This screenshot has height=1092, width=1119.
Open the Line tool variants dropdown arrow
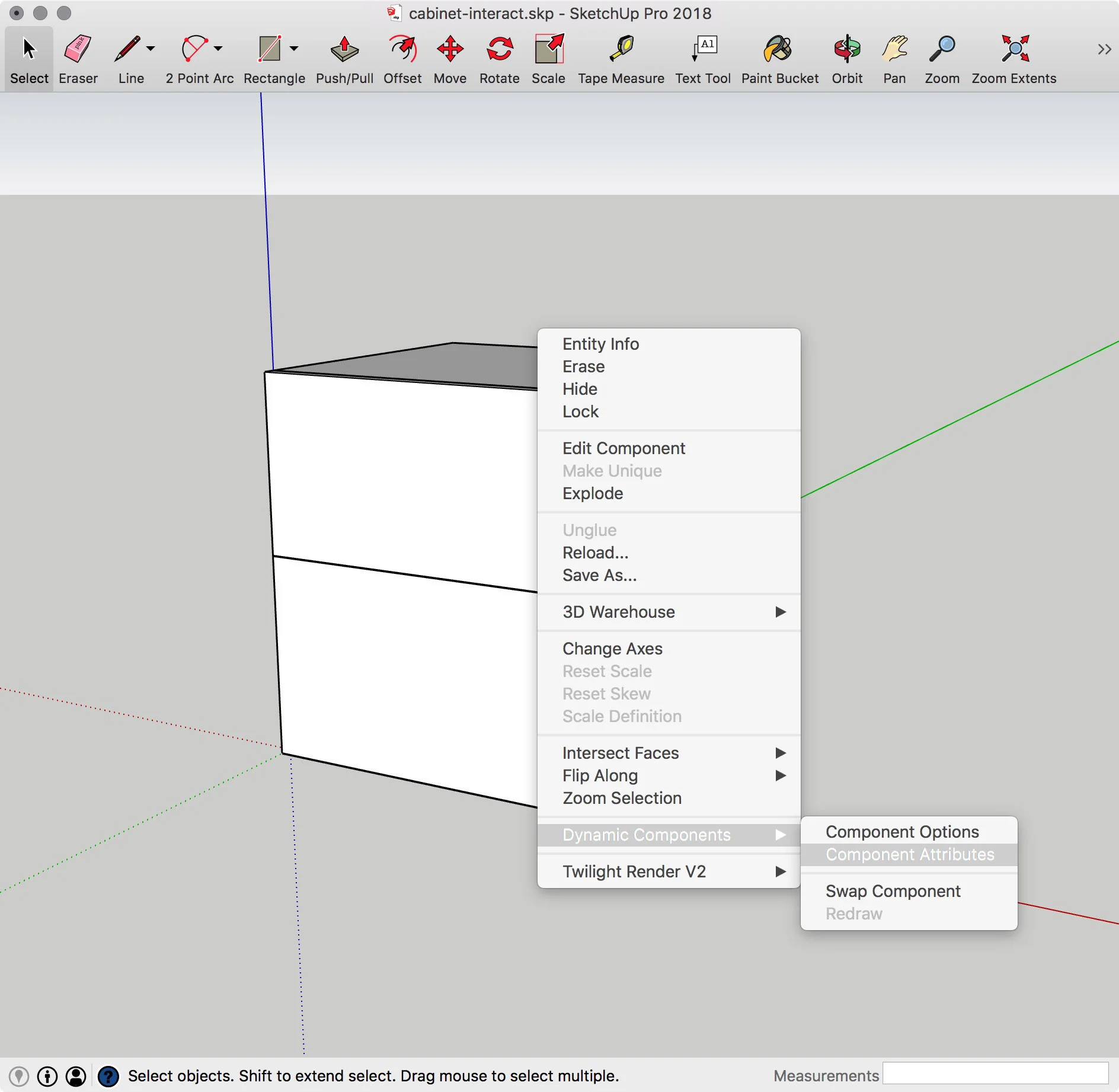(x=151, y=49)
